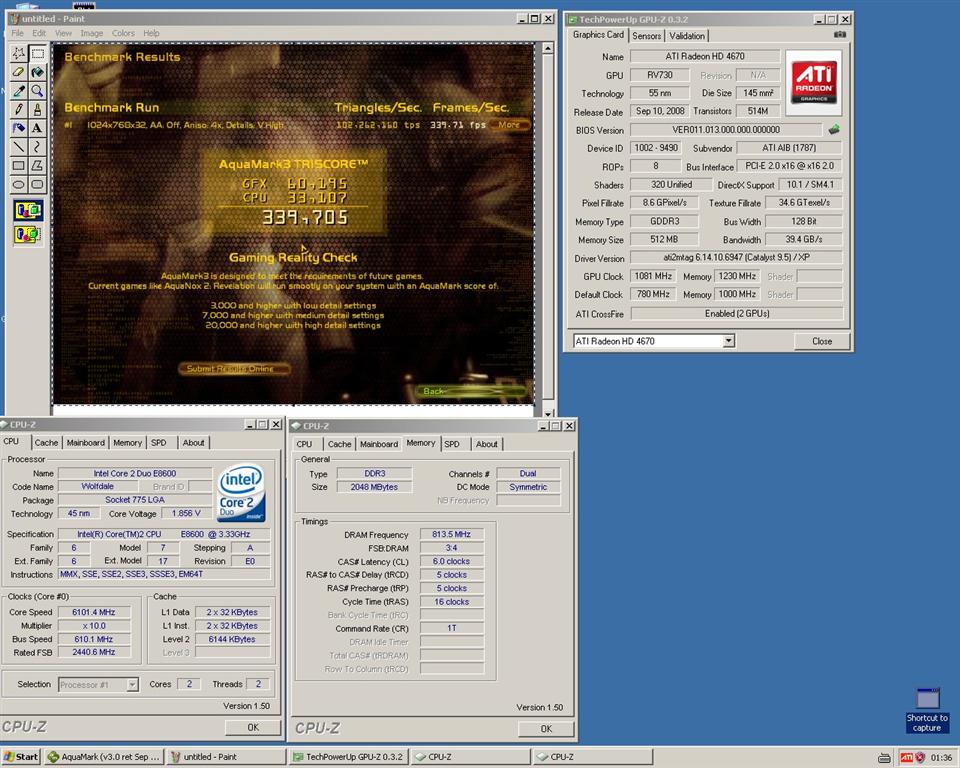
Task: Open the ATI Radeon HD 4670 GPU dropdown
Action: [x=728, y=341]
